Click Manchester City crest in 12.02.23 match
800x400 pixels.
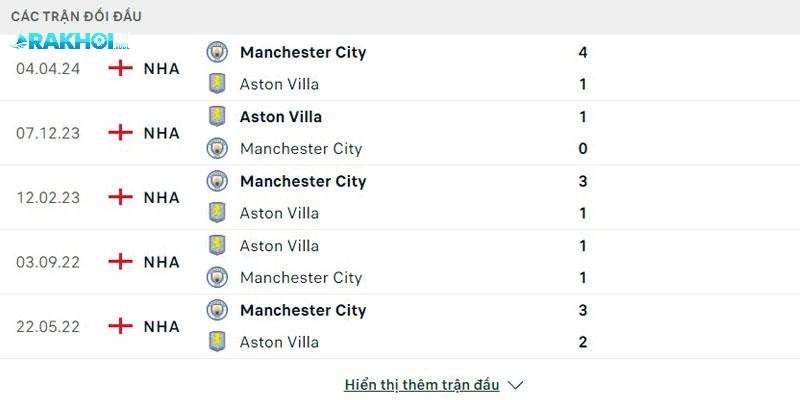click(217, 181)
